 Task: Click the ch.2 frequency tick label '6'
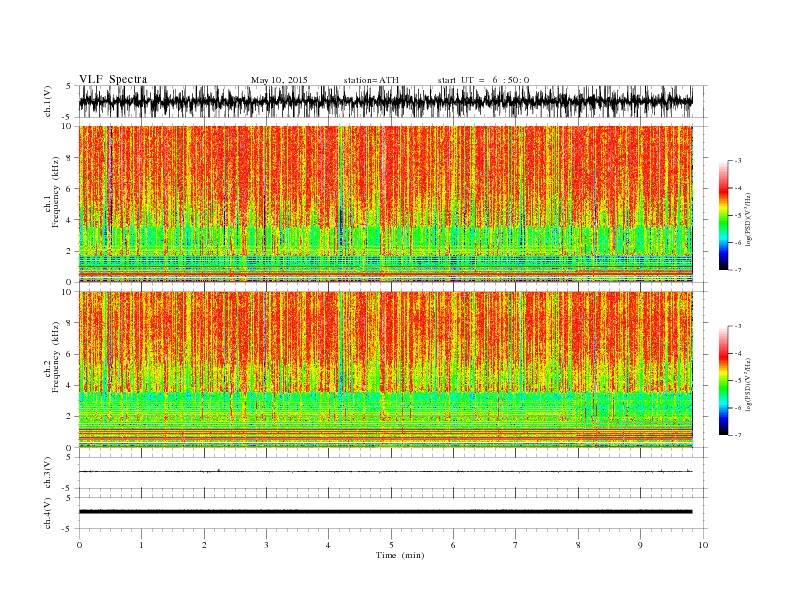(70, 354)
